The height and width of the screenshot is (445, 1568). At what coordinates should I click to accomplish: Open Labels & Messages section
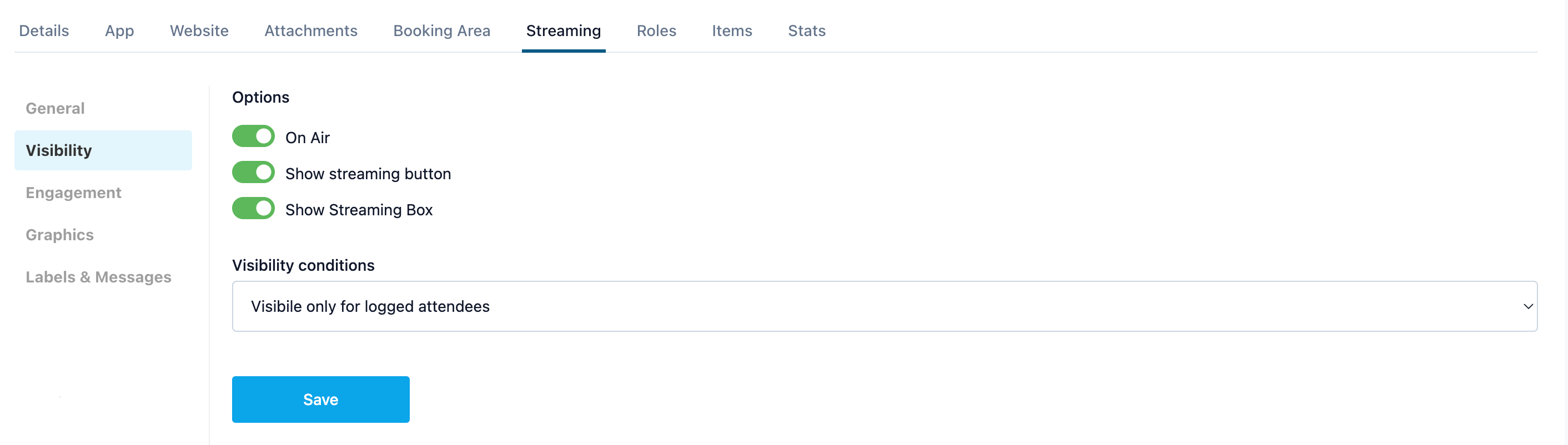pyautogui.click(x=99, y=277)
